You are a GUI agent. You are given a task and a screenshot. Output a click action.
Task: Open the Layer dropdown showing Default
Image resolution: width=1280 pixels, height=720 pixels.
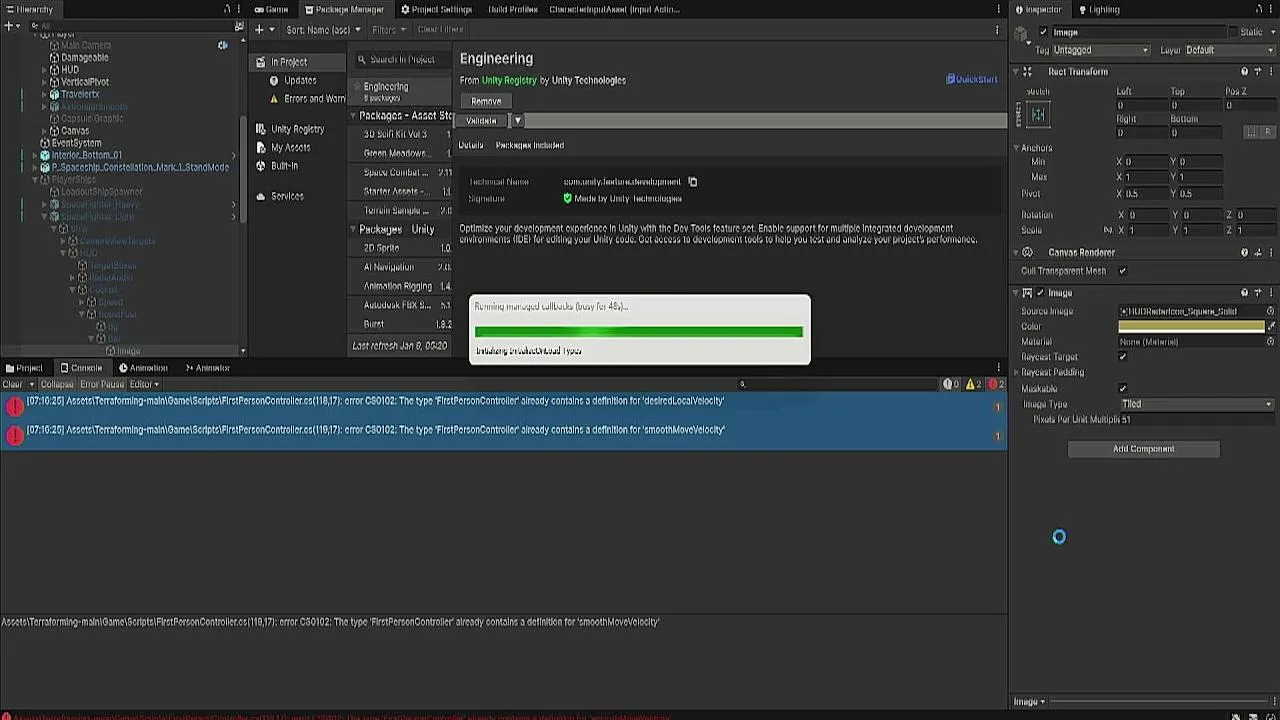(x=1229, y=50)
